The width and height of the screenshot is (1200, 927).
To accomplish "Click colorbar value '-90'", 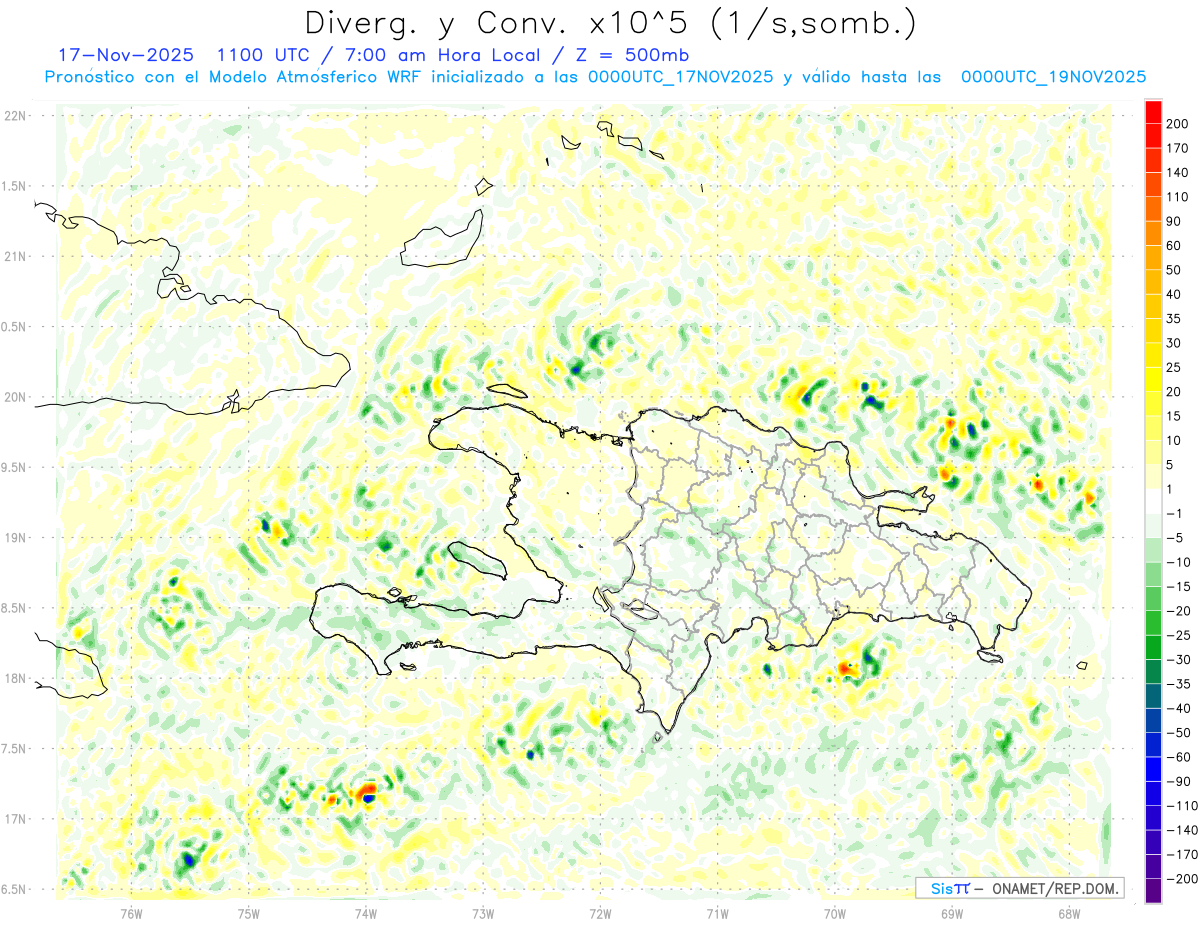I will pyautogui.click(x=1178, y=781).
